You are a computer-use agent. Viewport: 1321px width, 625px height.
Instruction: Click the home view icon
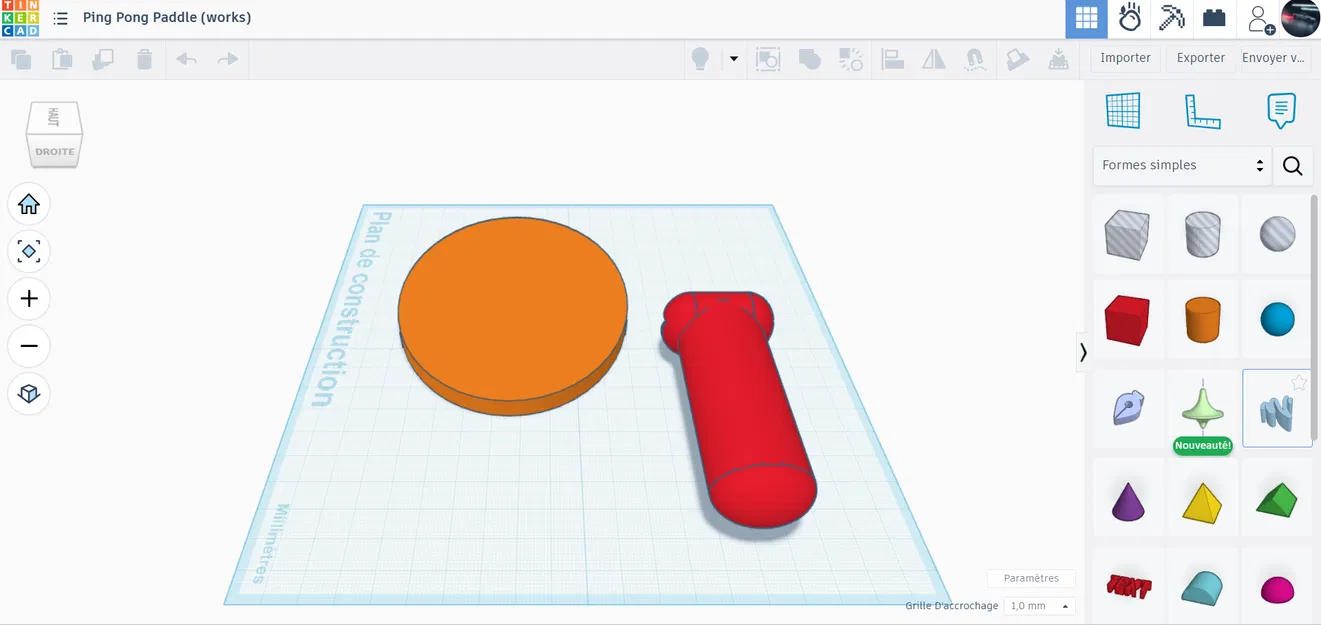click(29, 203)
